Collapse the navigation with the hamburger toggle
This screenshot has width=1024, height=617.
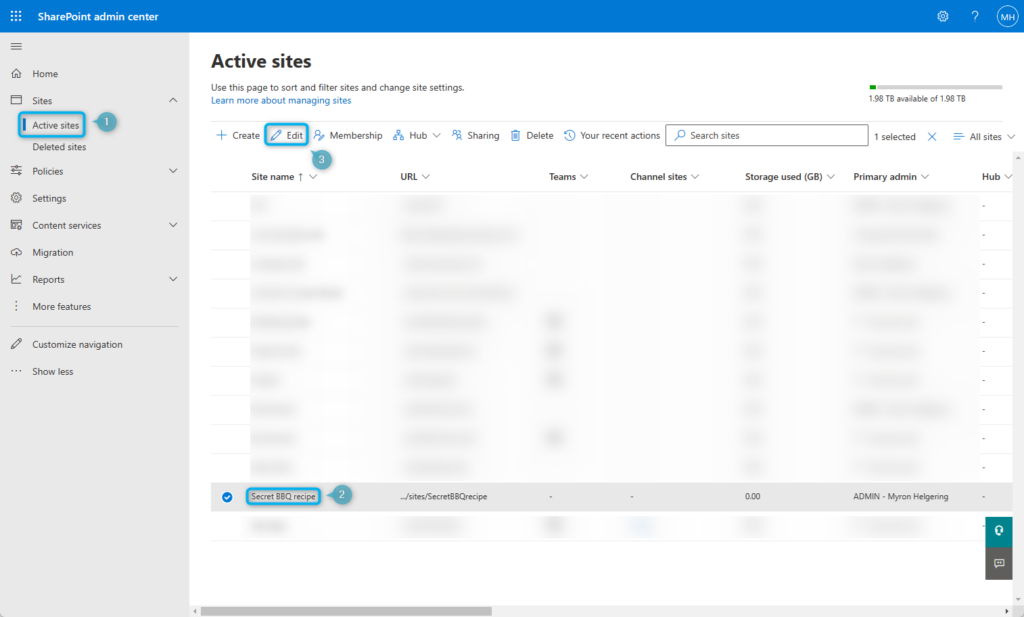click(x=15, y=45)
